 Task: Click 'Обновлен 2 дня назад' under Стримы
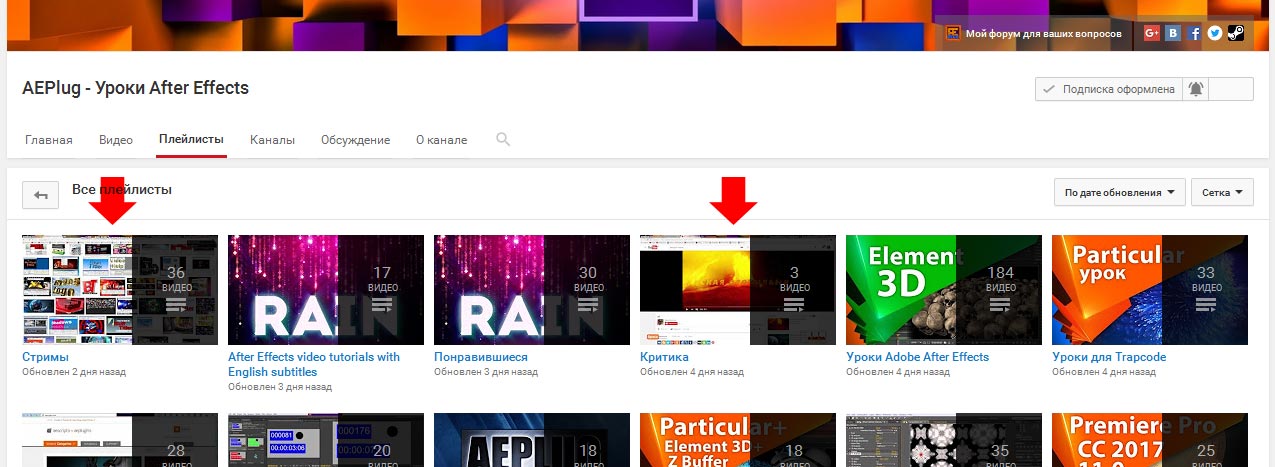point(74,372)
